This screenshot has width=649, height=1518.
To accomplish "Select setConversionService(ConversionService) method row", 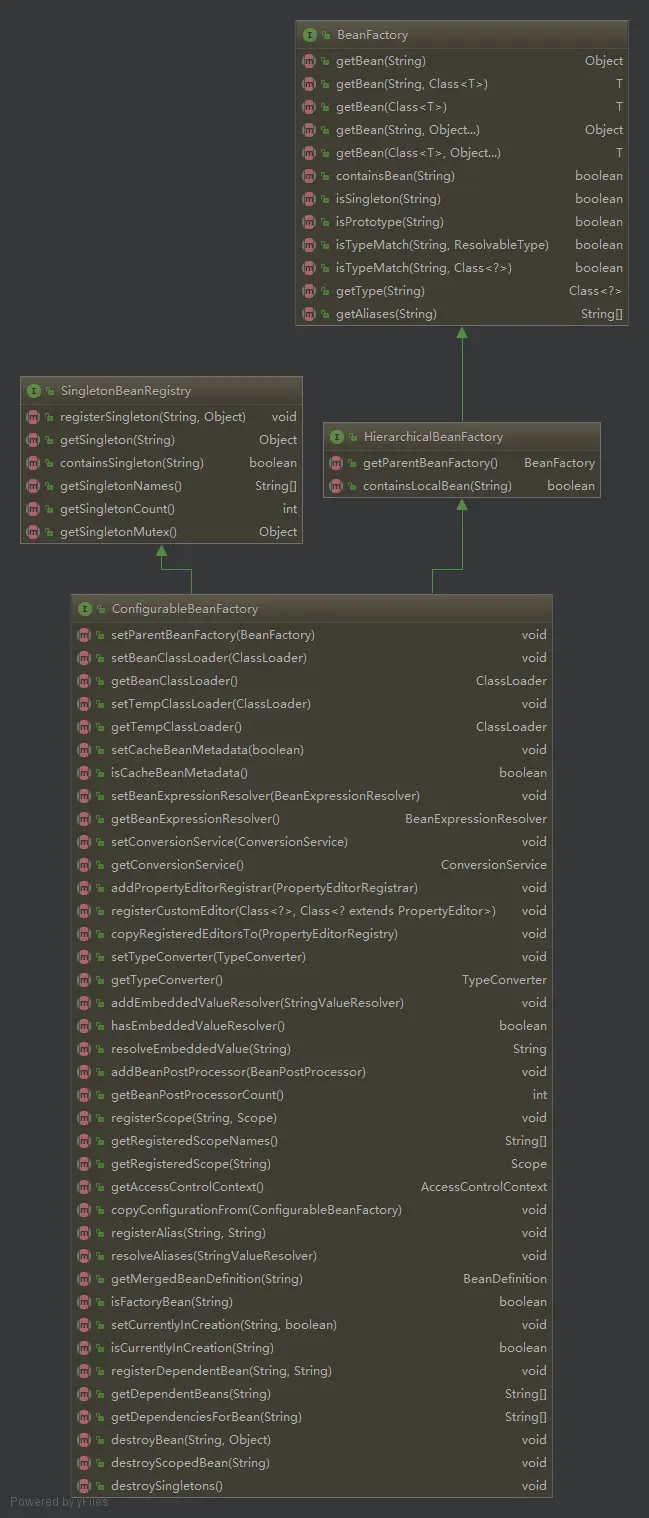I will tap(312, 842).
